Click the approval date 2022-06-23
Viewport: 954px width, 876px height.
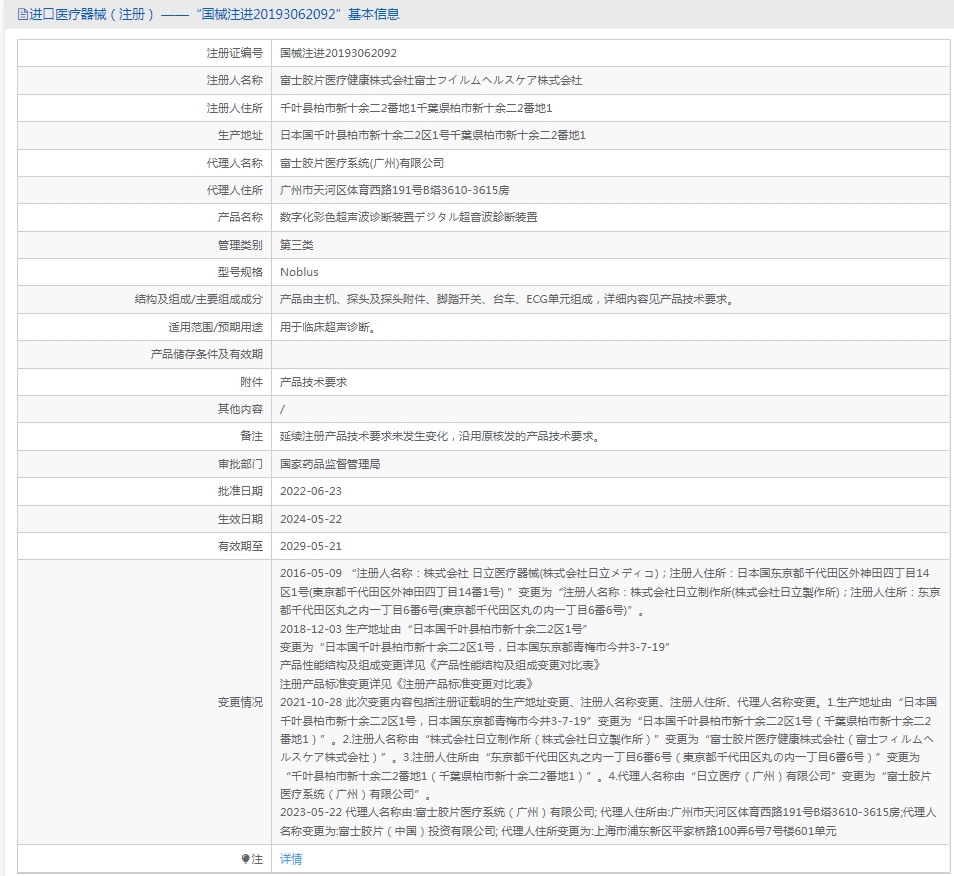tap(311, 491)
